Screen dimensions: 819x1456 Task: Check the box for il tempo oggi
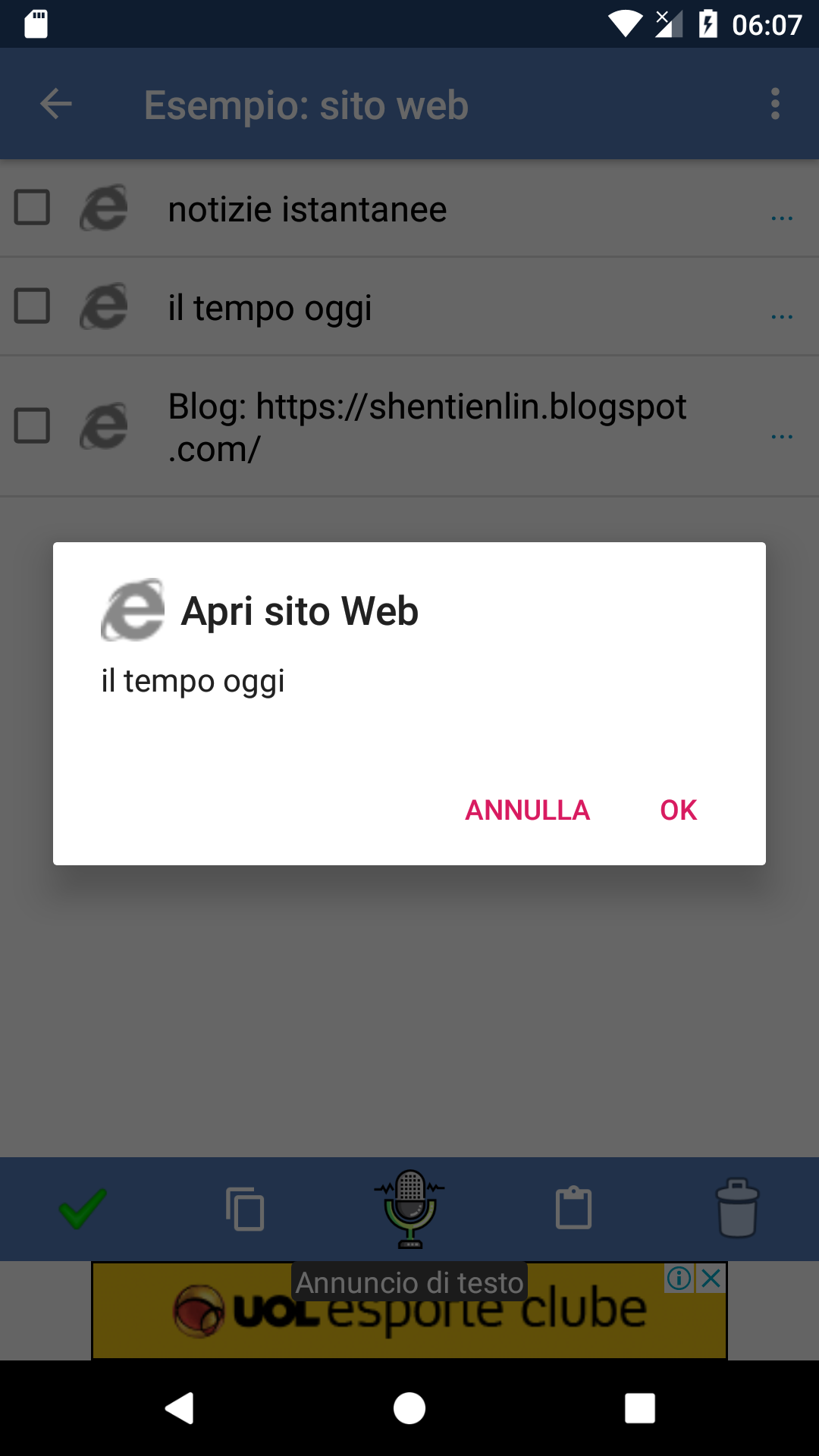coord(33,306)
